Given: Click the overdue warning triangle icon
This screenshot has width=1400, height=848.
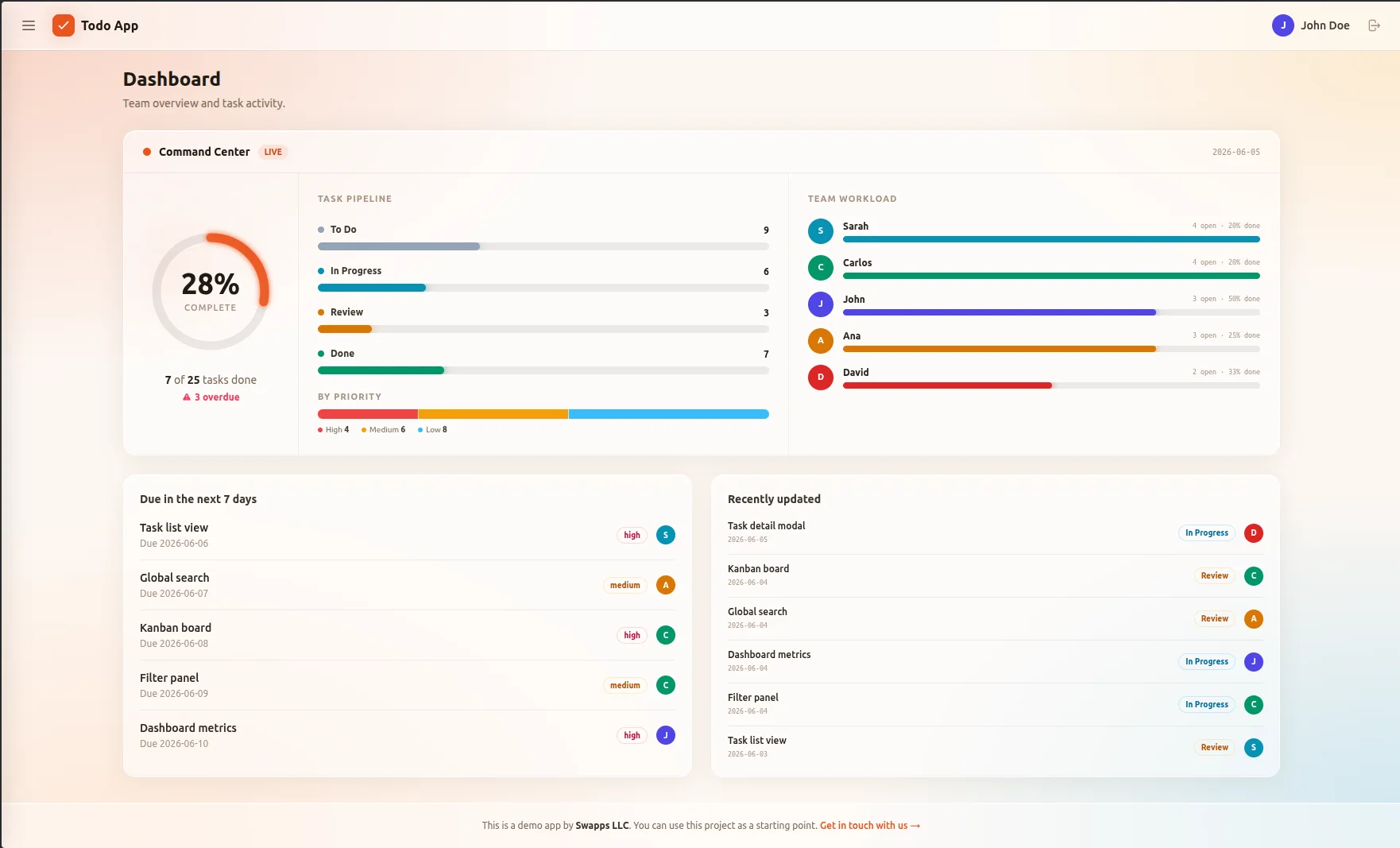Looking at the screenshot, I should pyautogui.click(x=187, y=397).
